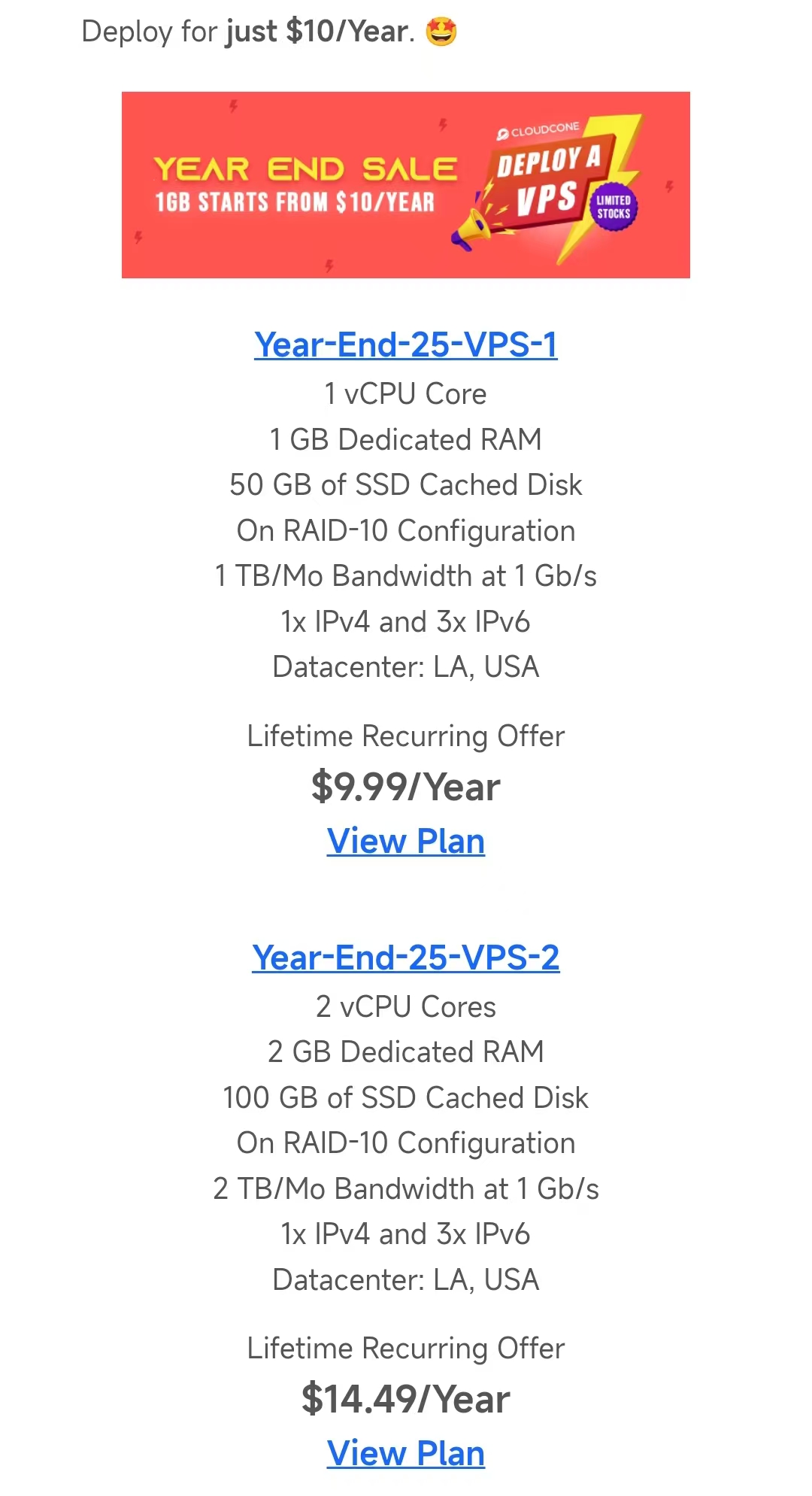Click the 2 TB/Mo Bandwidth line
The height and width of the screenshot is (1496, 812).
pos(406,1188)
